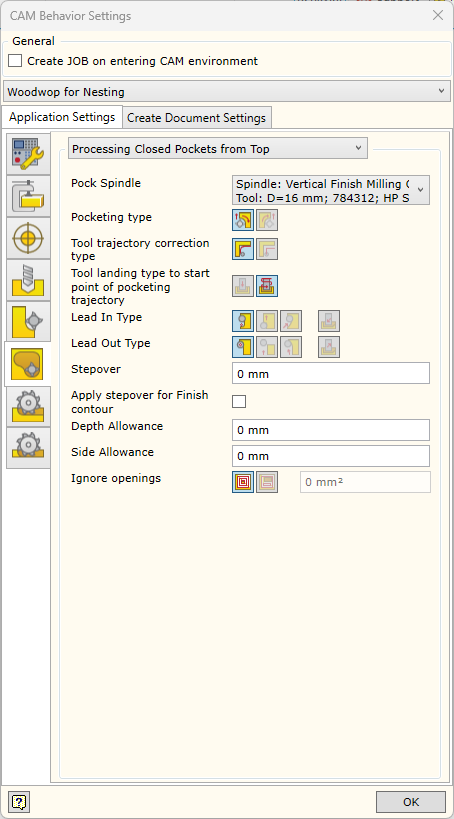Open help with the question mark icon
Image resolution: width=454 pixels, height=819 pixels.
pos(19,801)
